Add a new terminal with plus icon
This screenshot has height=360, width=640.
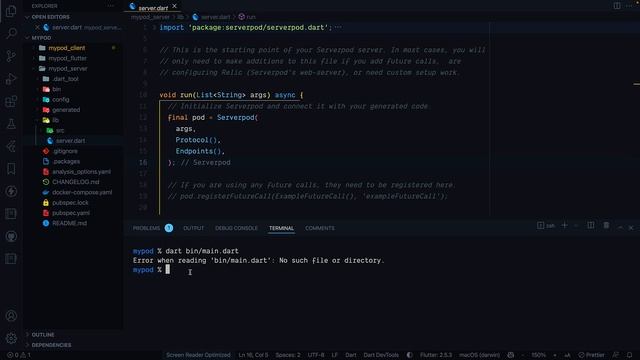564,225
